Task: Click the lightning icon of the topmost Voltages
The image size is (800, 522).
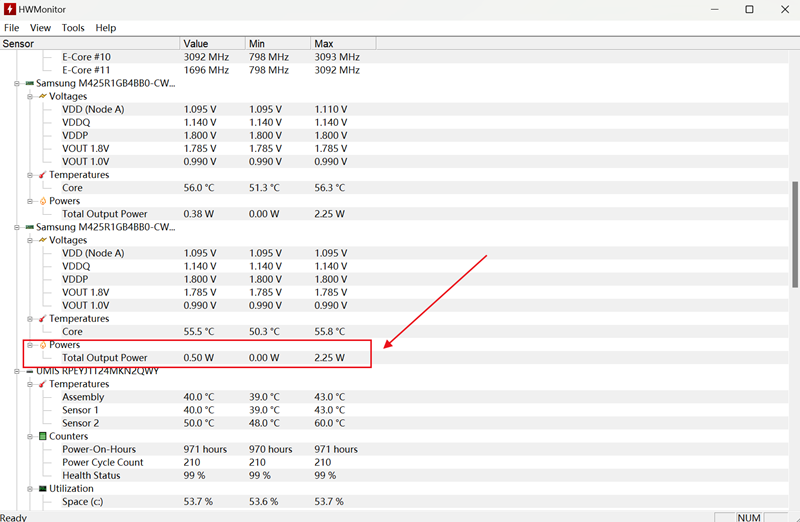Action: click(x=43, y=97)
